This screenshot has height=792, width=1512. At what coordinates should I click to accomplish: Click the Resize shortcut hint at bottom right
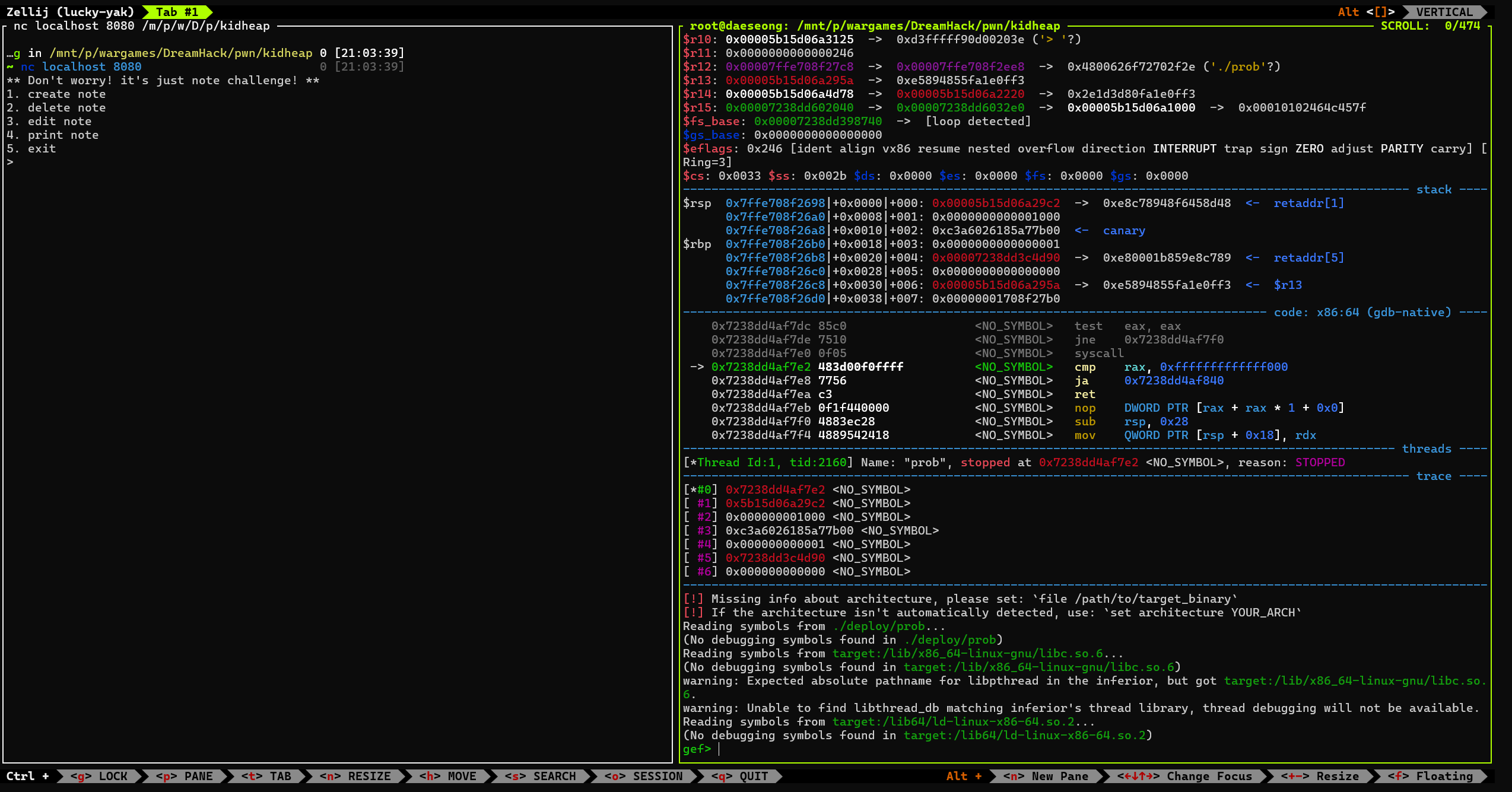click(1321, 776)
